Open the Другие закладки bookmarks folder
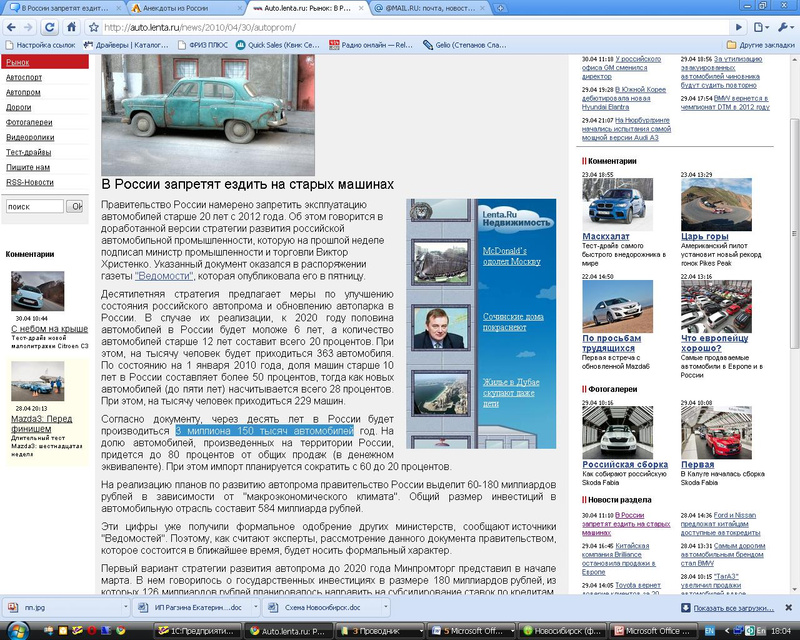The image size is (800, 640). pyautogui.click(x=760, y=45)
